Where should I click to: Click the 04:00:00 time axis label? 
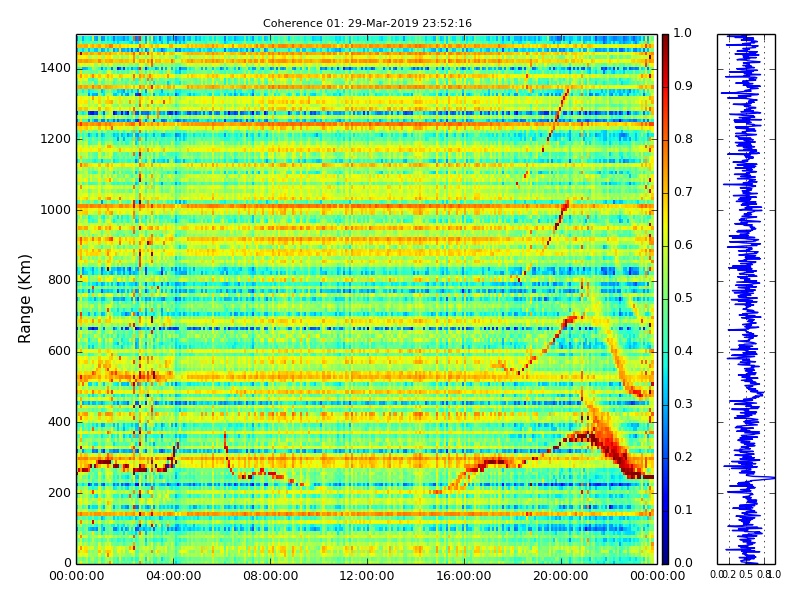click(x=173, y=576)
